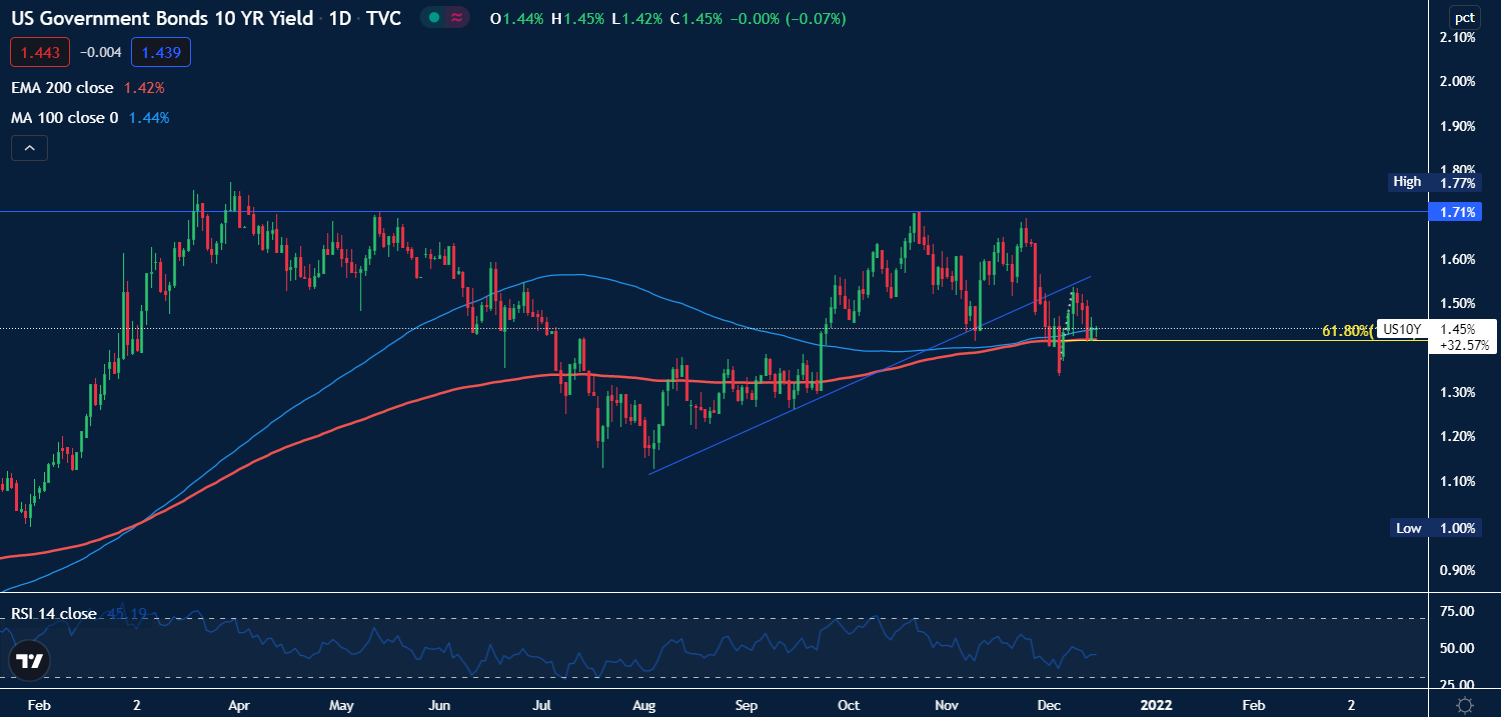The height and width of the screenshot is (717, 1501).
Task: Collapse the indicator legend with chevron
Action: (x=29, y=149)
